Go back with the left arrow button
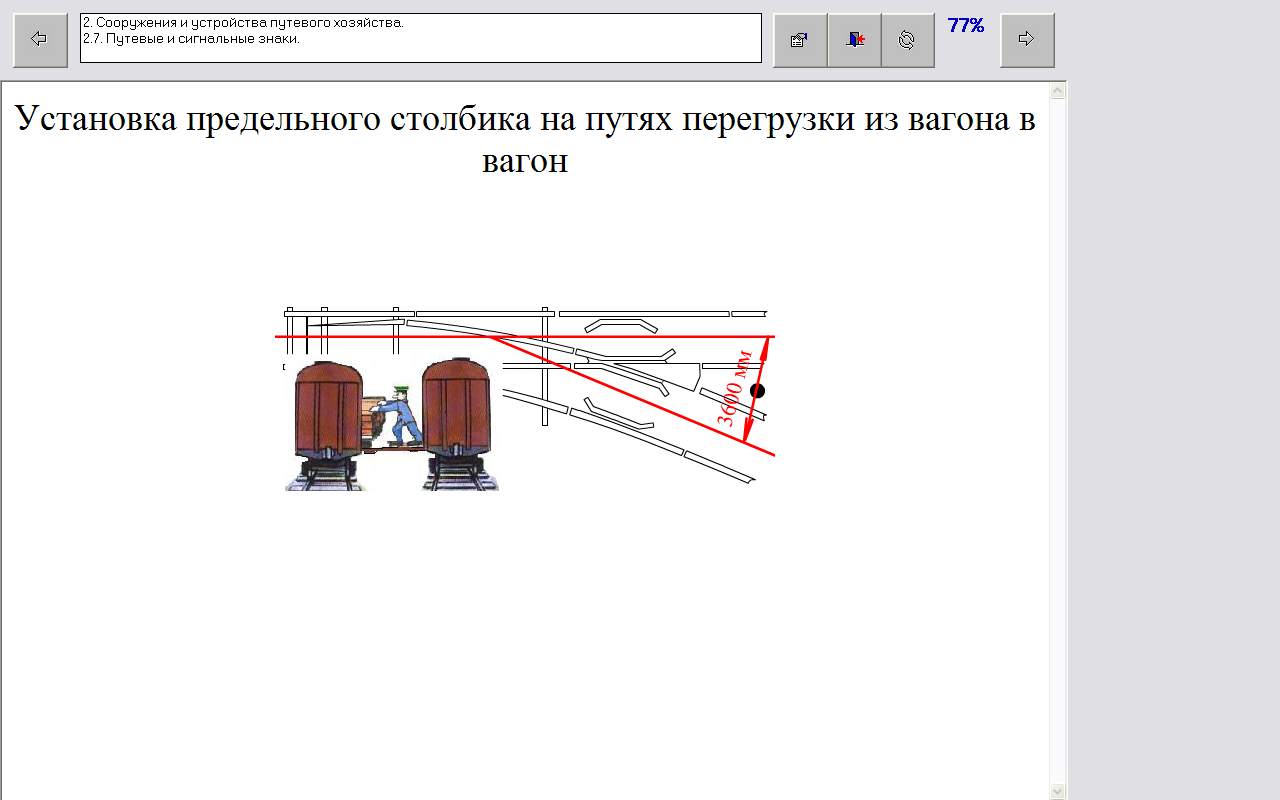The width and height of the screenshot is (1280, 800). point(40,40)
